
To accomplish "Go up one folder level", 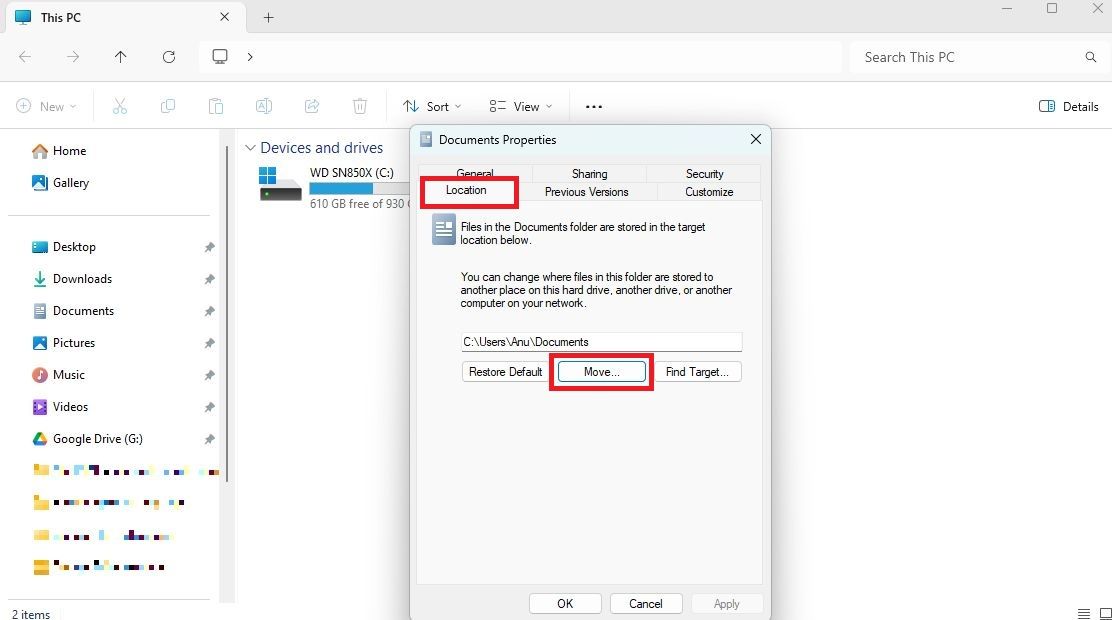I will click(121, 57).
